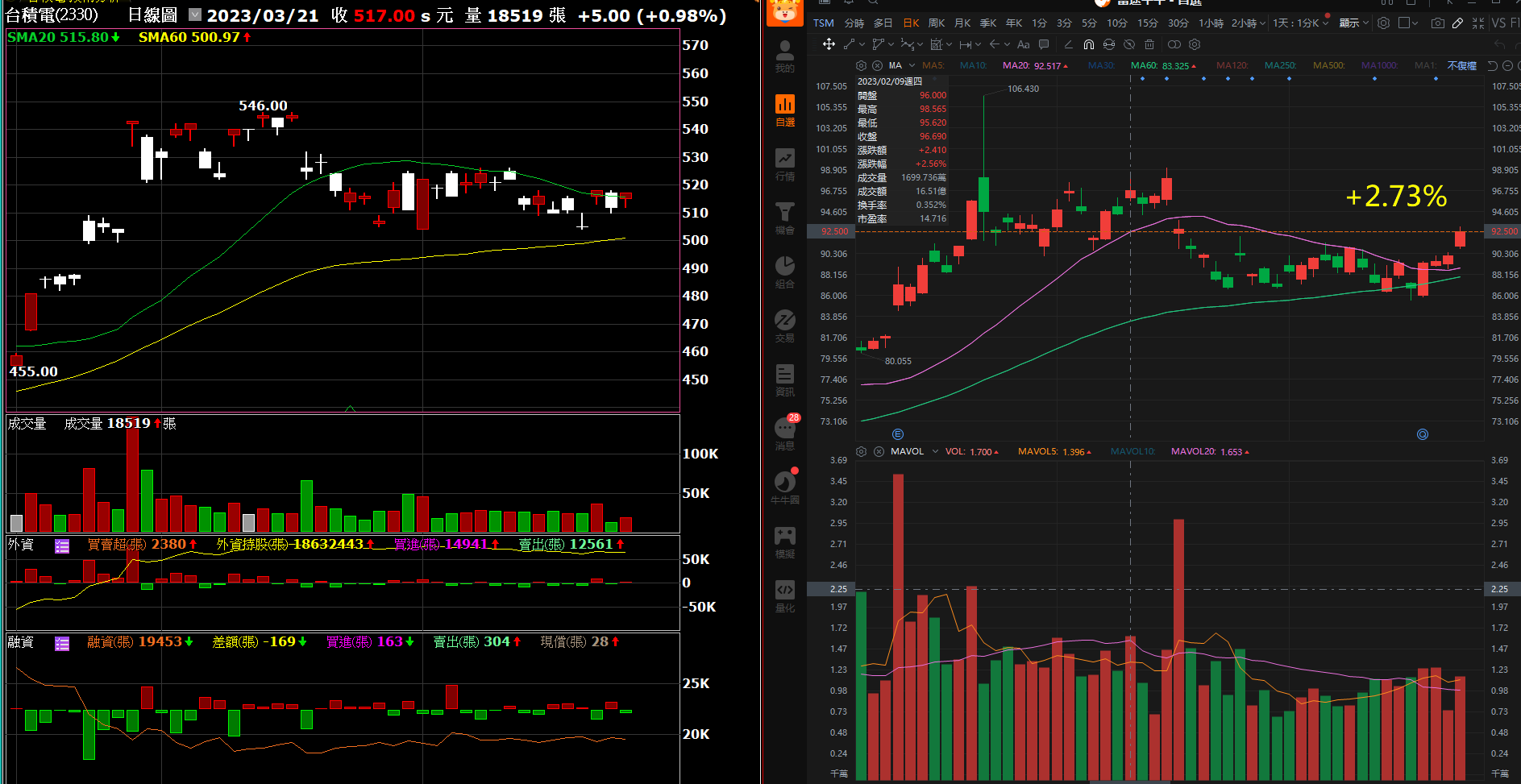Click the 外資 list icon button

(x=62, y=545)
